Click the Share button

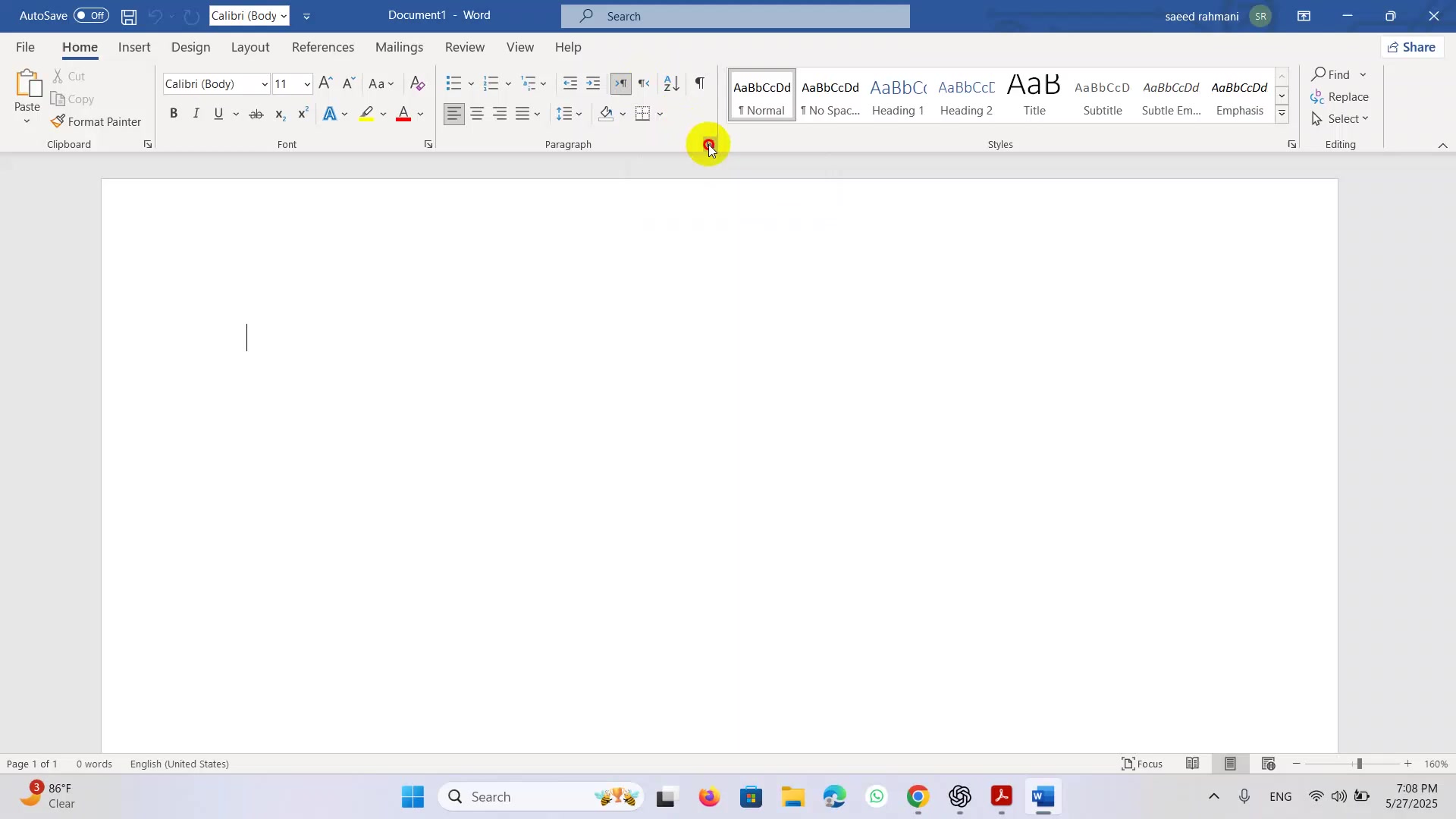pos(1412,47)
